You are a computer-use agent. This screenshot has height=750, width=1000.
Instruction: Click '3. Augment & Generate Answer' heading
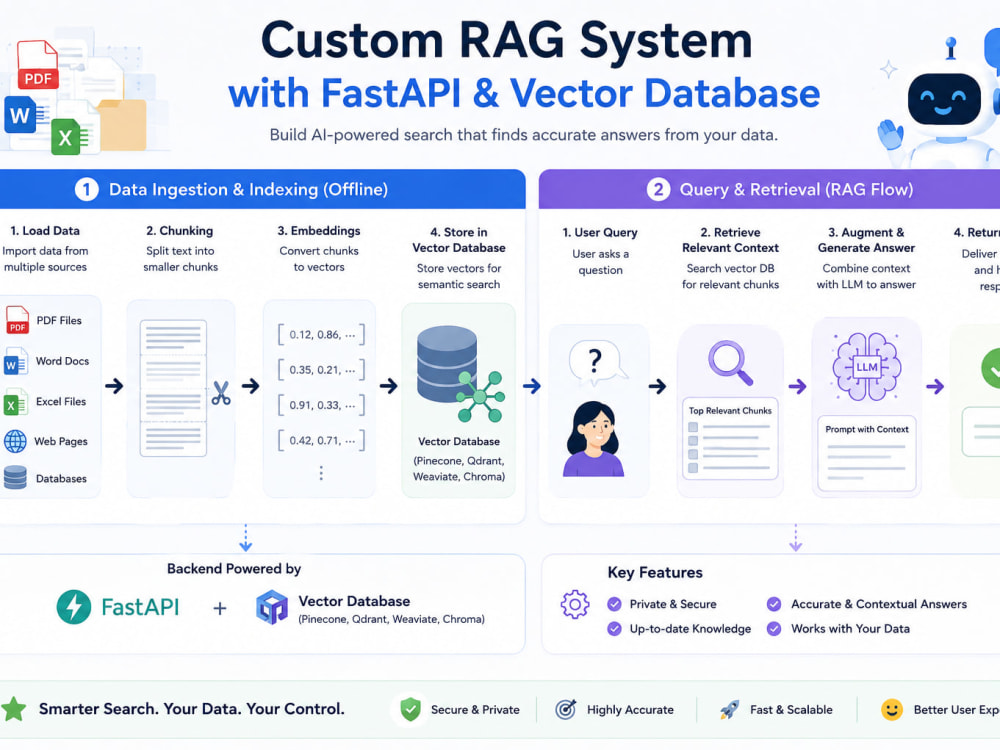[x=866, y=240]
